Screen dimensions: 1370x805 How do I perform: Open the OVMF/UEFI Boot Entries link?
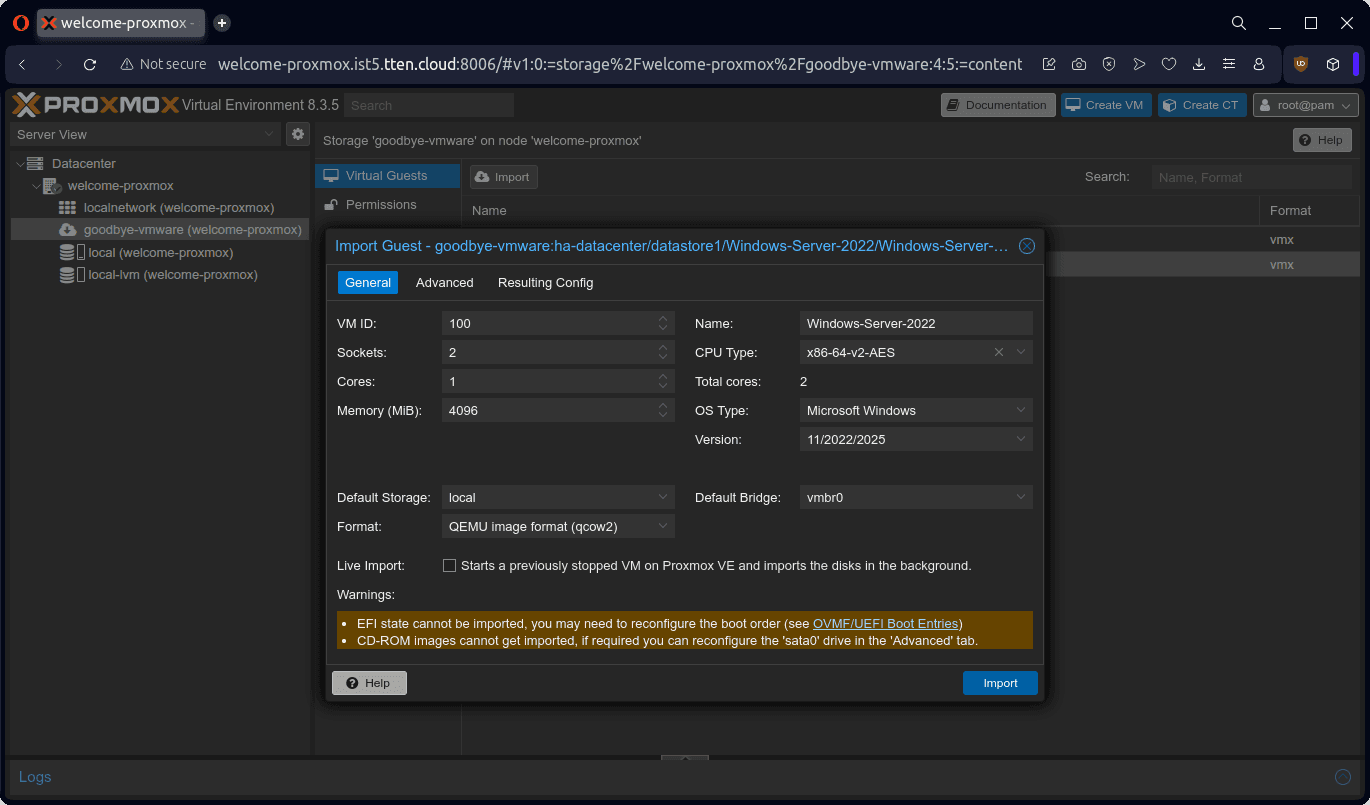pos(886,623)
